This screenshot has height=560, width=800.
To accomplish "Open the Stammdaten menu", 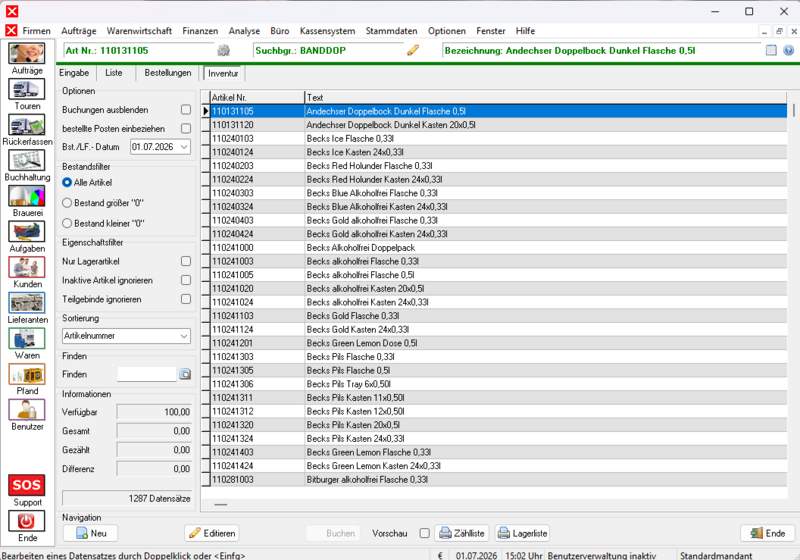I will pyautogui.click(x=391, y=31).
